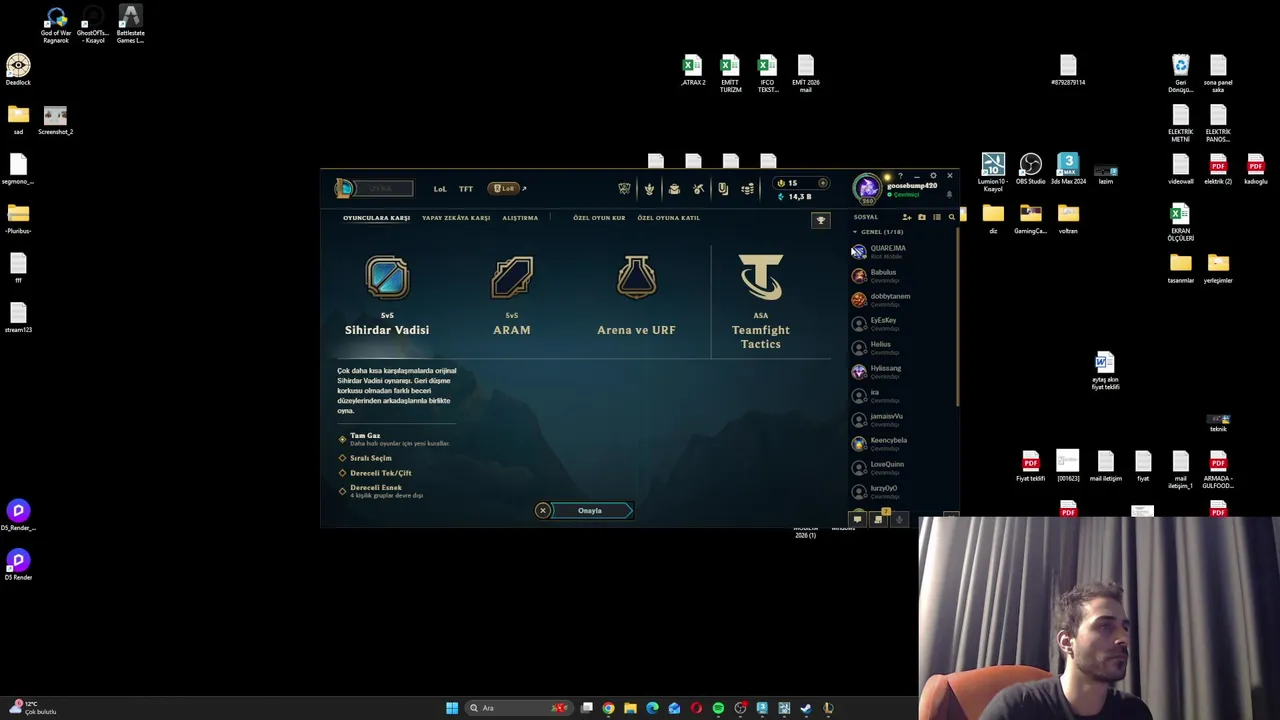Screen dimensions: 1280x720
Task: Open the friends list options icon
Action: (x=937, y=217)
